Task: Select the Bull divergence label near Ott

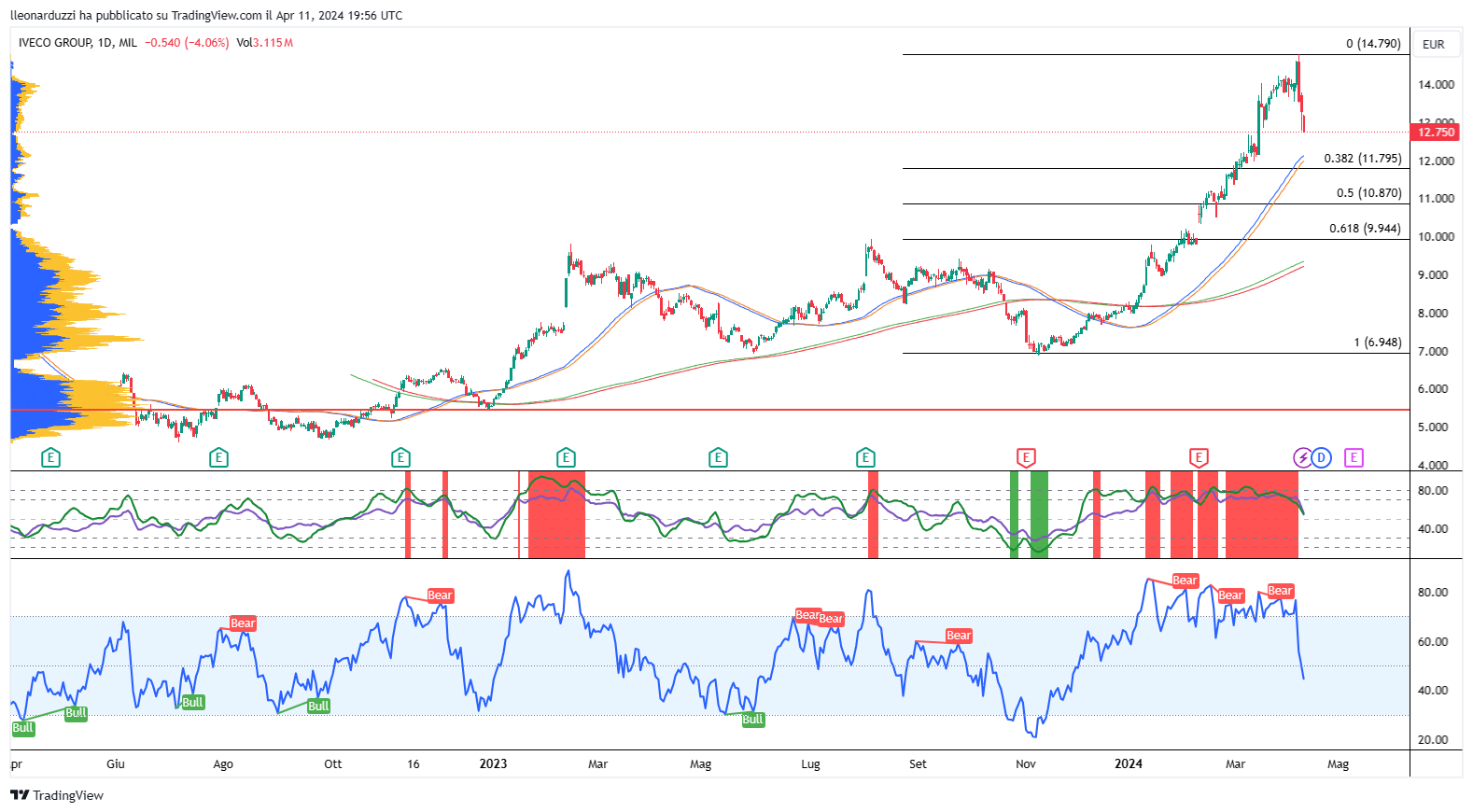Action: tap(318, 707)
